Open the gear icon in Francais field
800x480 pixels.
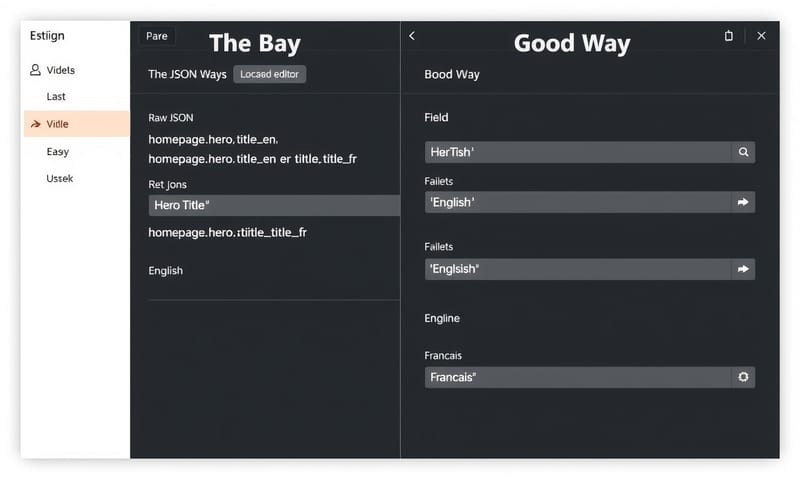743,377
